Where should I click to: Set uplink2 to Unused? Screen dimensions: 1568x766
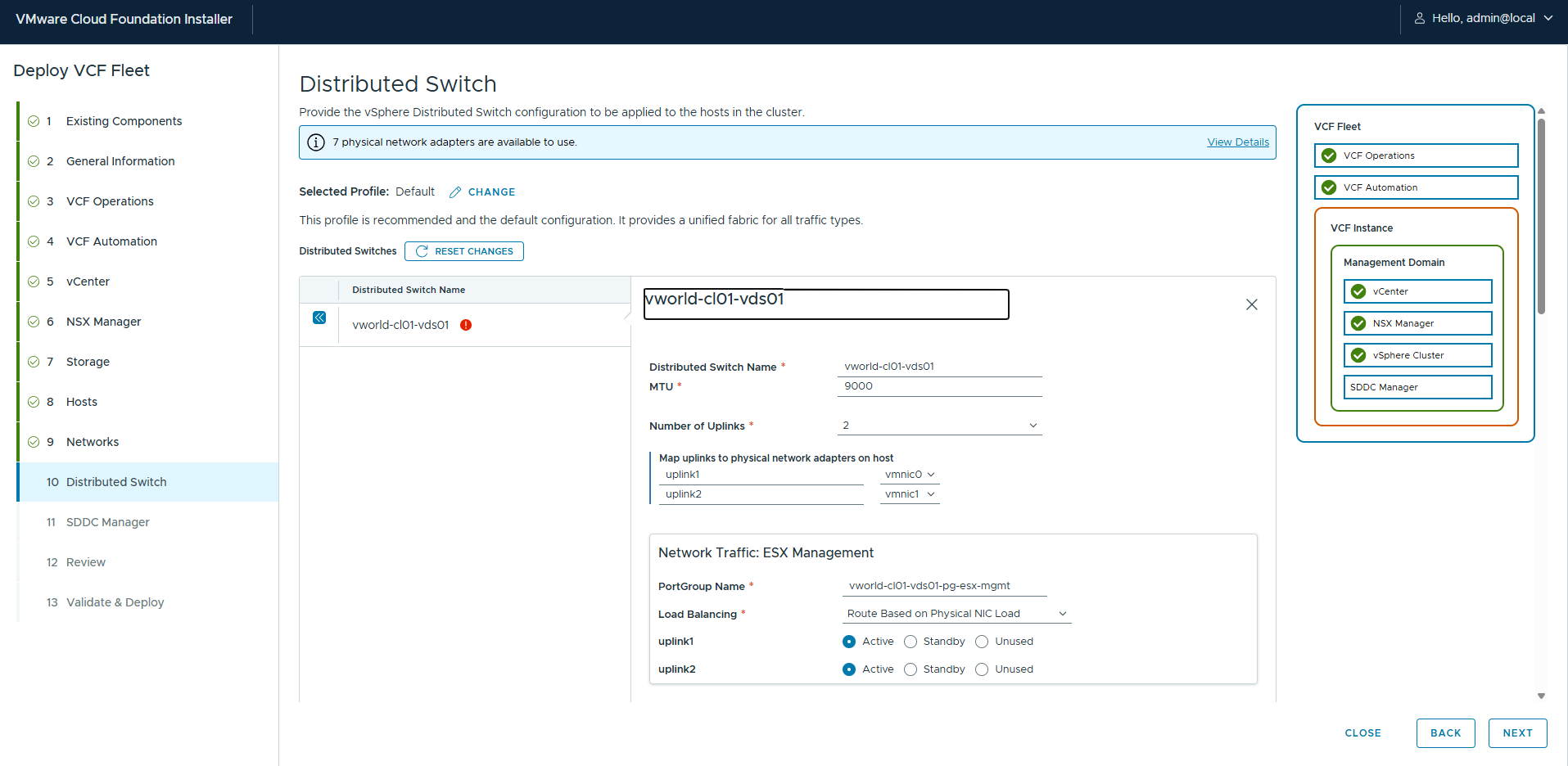tap(982, 669)
